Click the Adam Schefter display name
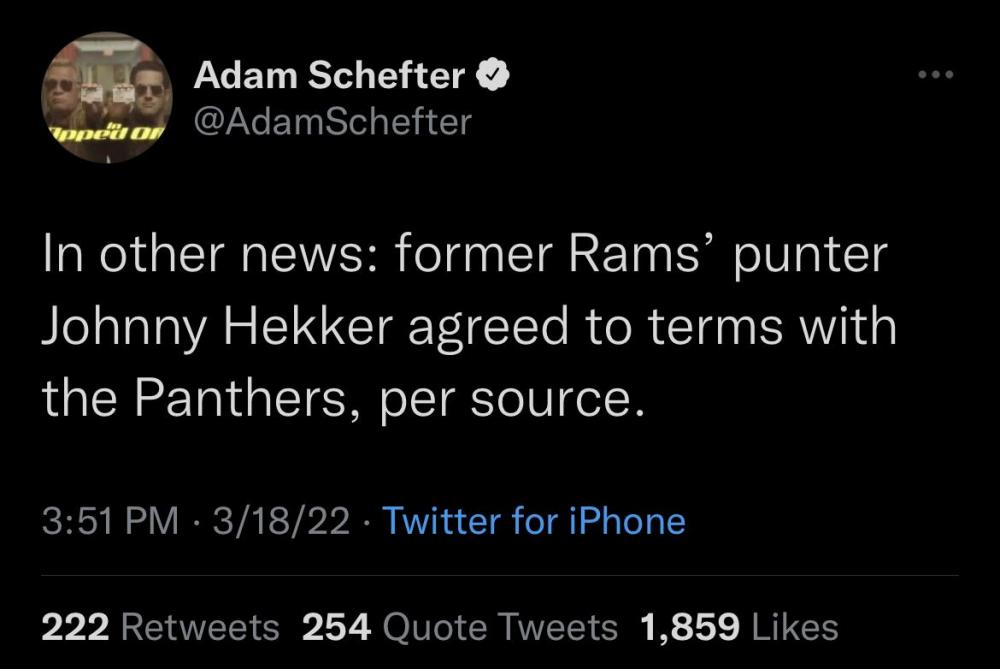Viewport: 1000px width, 669px height. pyautogui.click(x=330, y=76)
